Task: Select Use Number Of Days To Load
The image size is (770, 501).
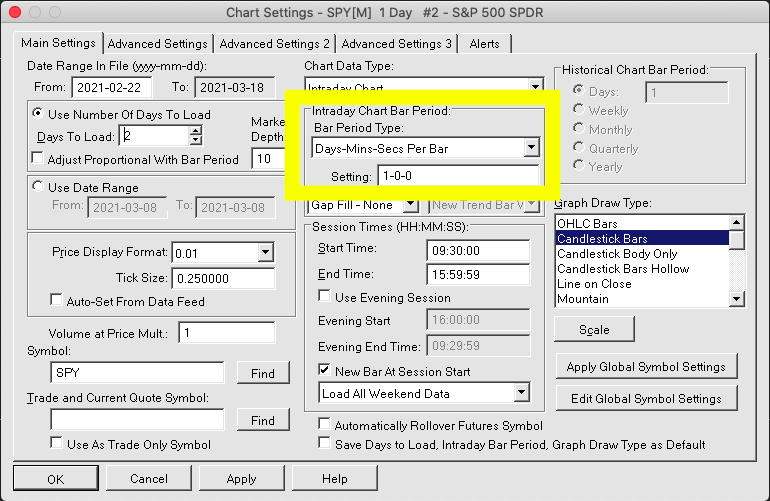Action: [38, 113]
